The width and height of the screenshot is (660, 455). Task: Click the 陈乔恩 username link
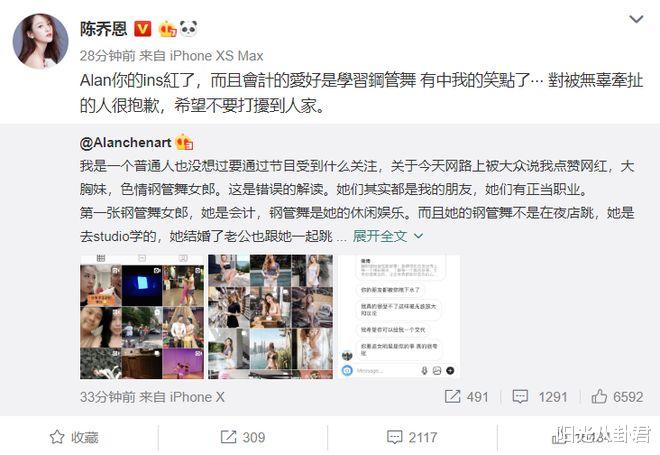104,29
